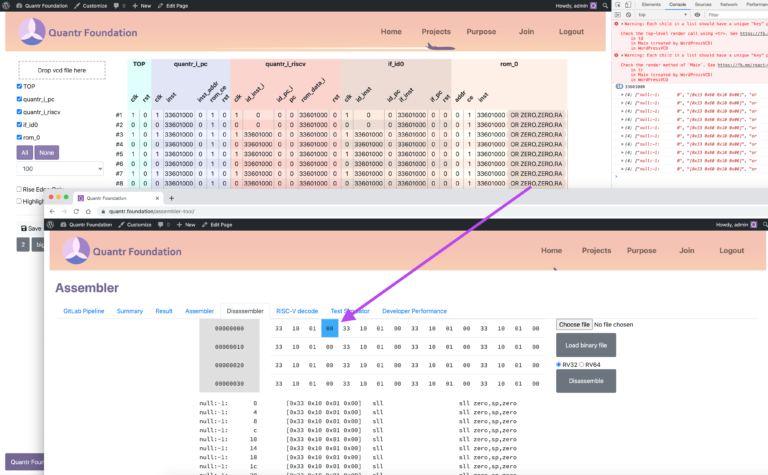Open the row count dropdown showing 100

point(60,168)
